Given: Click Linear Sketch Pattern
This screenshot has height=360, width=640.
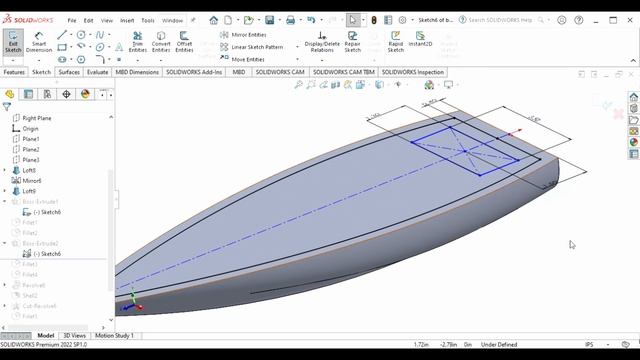Looking at the screenshot, I should coord(252,47).
